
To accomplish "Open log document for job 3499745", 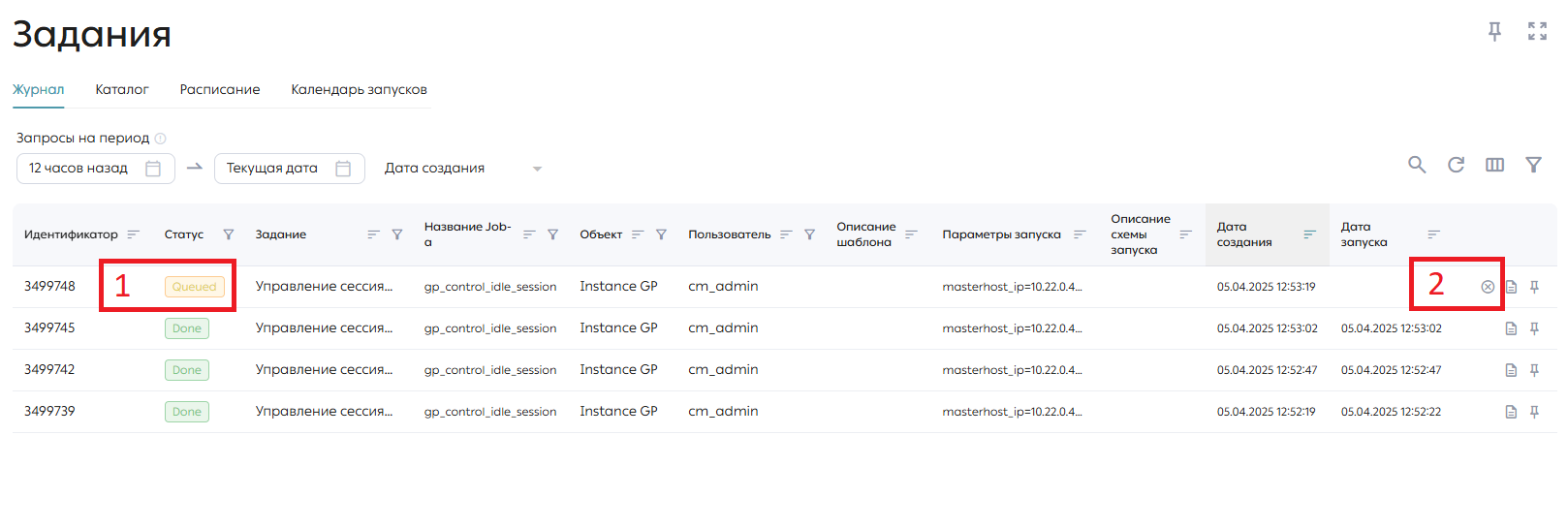I will (x=1511, y=328).
